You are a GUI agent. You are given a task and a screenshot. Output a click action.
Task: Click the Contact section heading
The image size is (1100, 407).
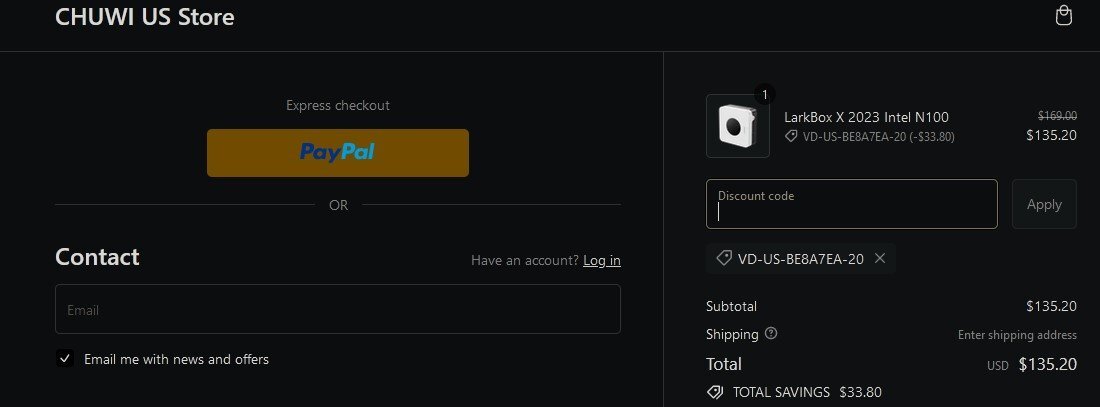pyautogui.click(x=97, y=257)
